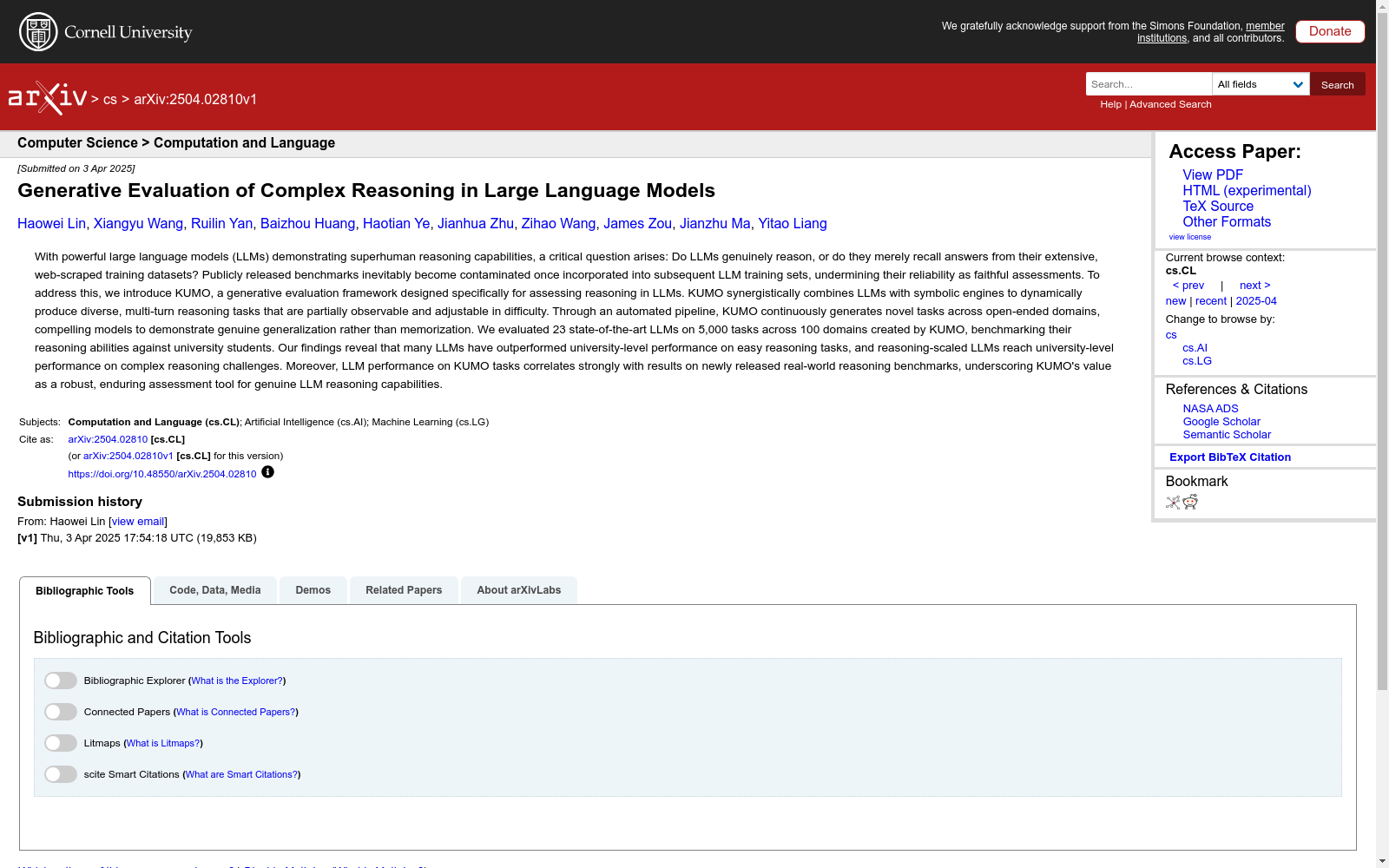The height and width of the screenshot is (868, 1389).
Task: Open What is Connected Papers? link
Action: pyautogui.click(x=235, y=712)
